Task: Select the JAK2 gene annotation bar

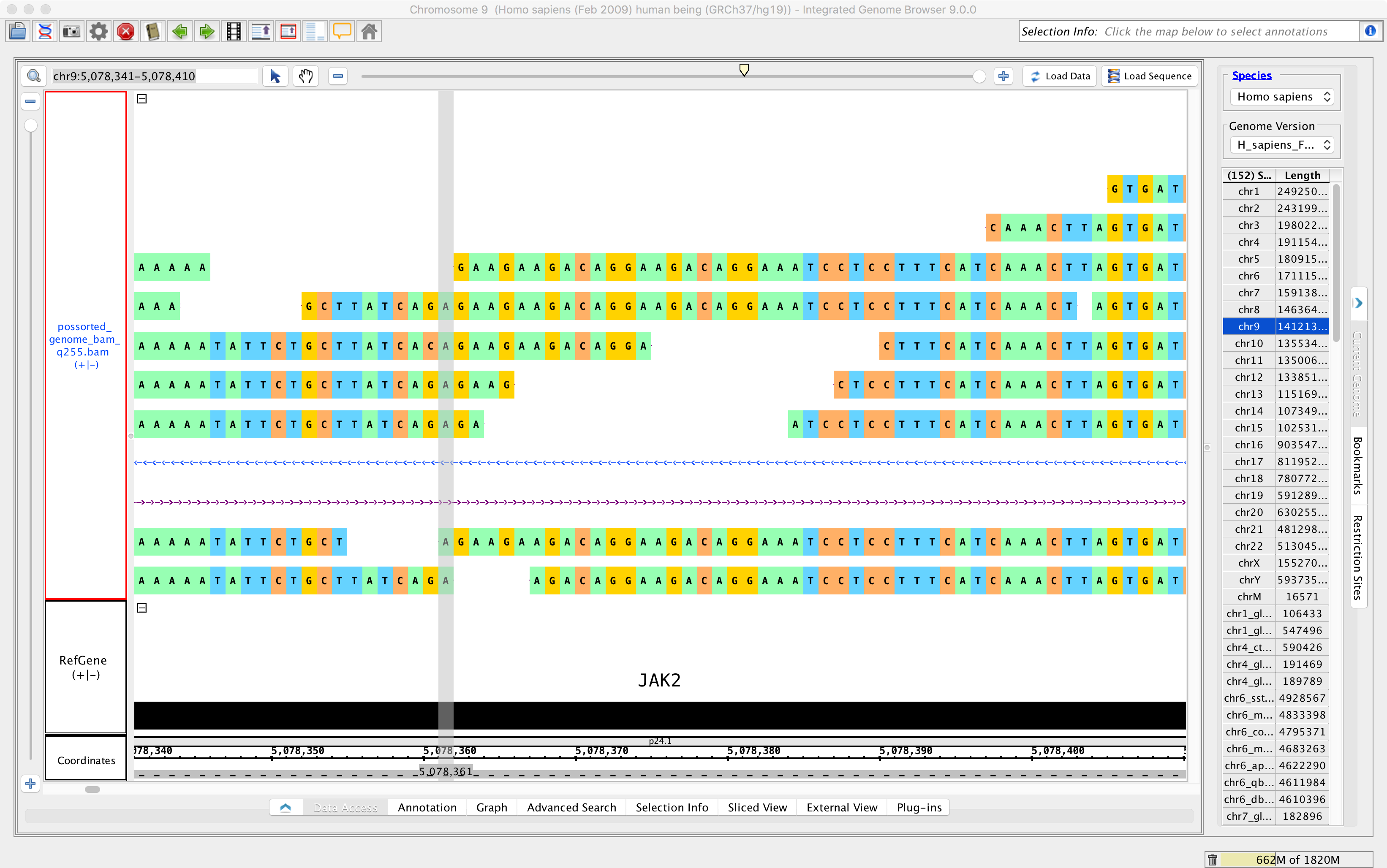Action: (660, 715)
